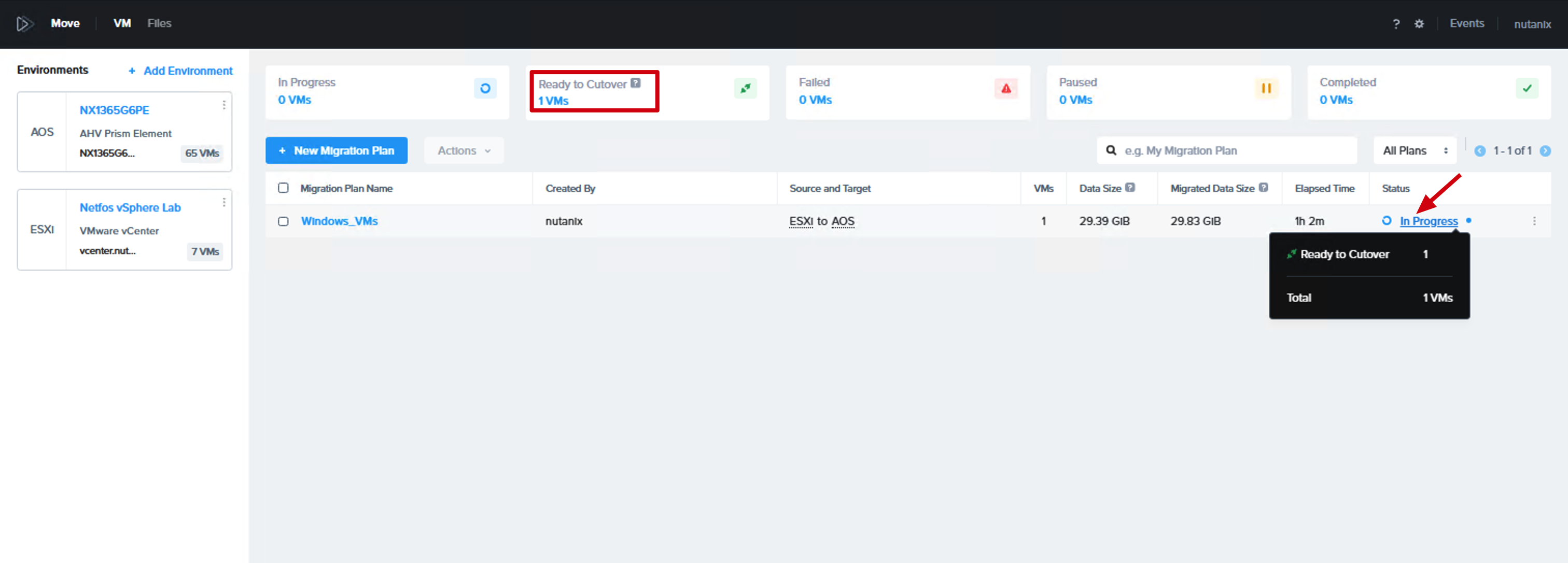Click the In Progress refresh icon card
The height and width of the screenshot is (563, 1568).
point(485,89)
